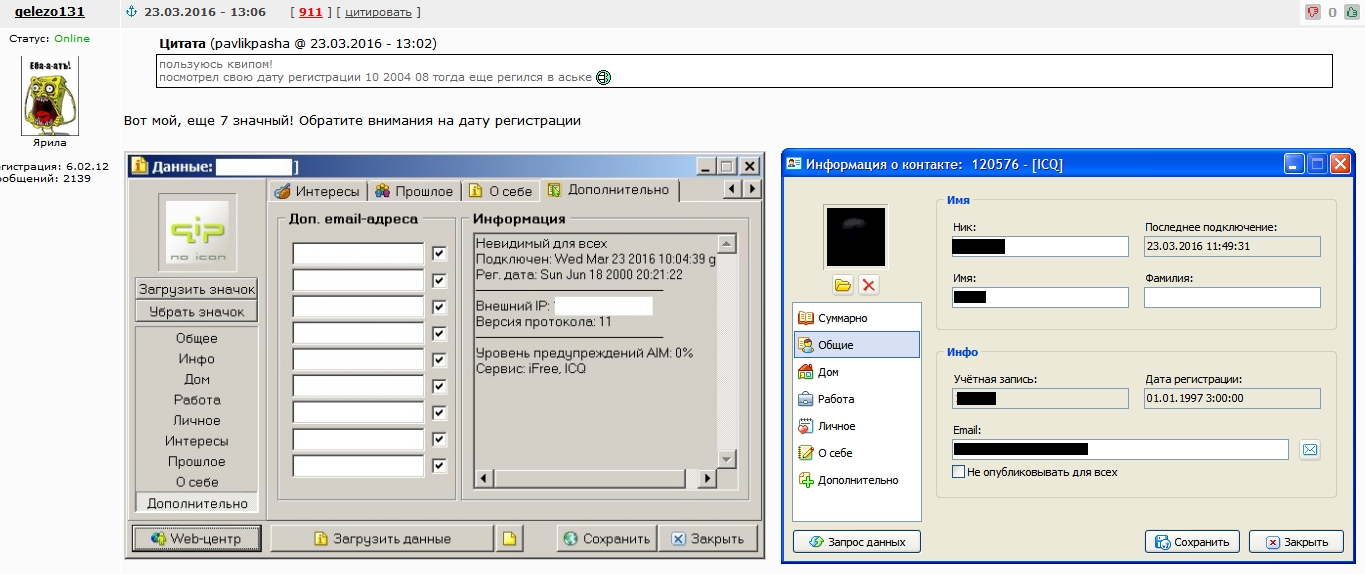Select Дом in the Данные side list

(196, 379)
